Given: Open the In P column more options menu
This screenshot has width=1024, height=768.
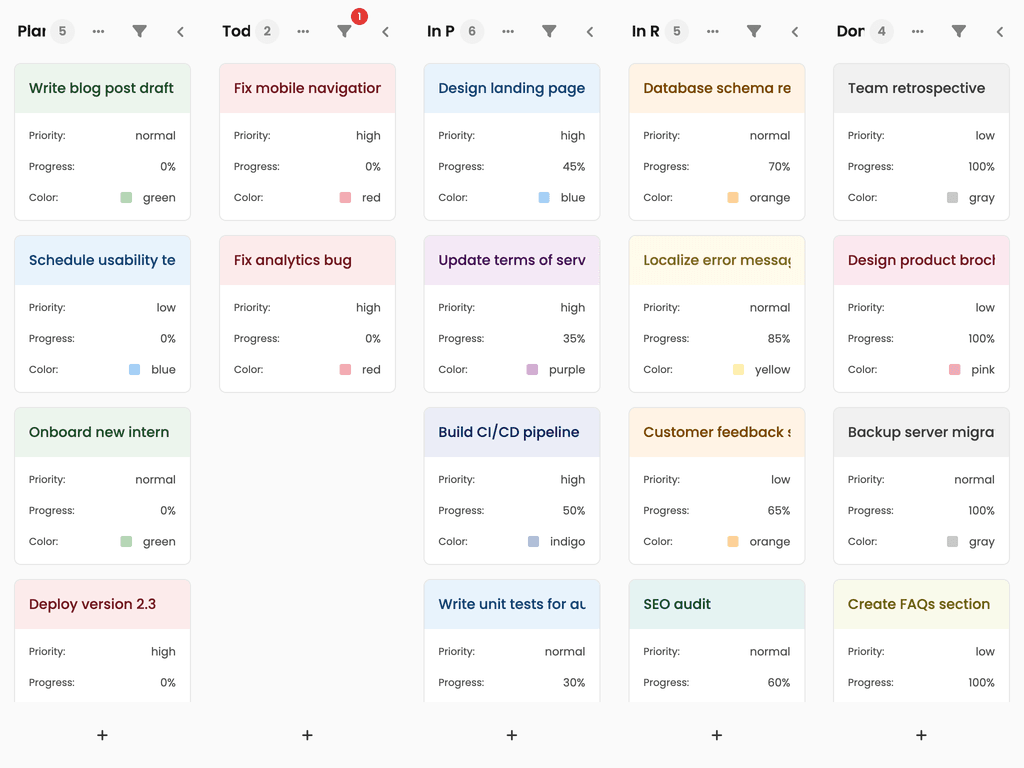Looking at the screenshot, I should pos(508,31).
